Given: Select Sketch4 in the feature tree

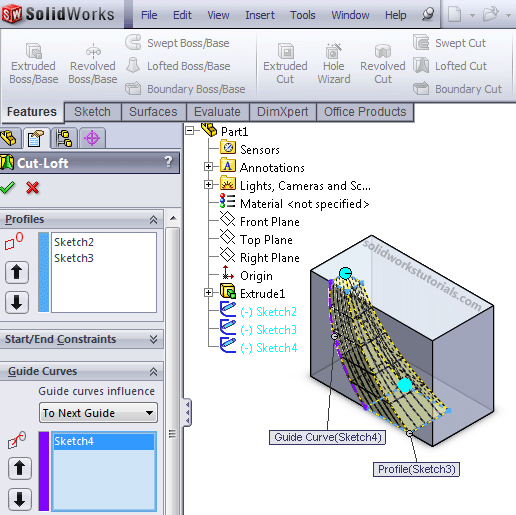Looking at the screenshot, I should (x=258, y=348).
